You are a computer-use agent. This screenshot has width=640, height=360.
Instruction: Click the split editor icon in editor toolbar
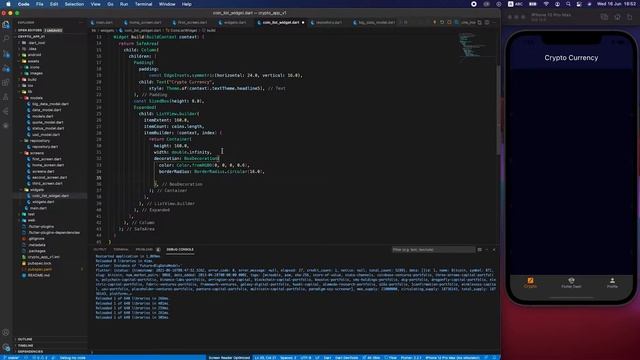(487, 22)
